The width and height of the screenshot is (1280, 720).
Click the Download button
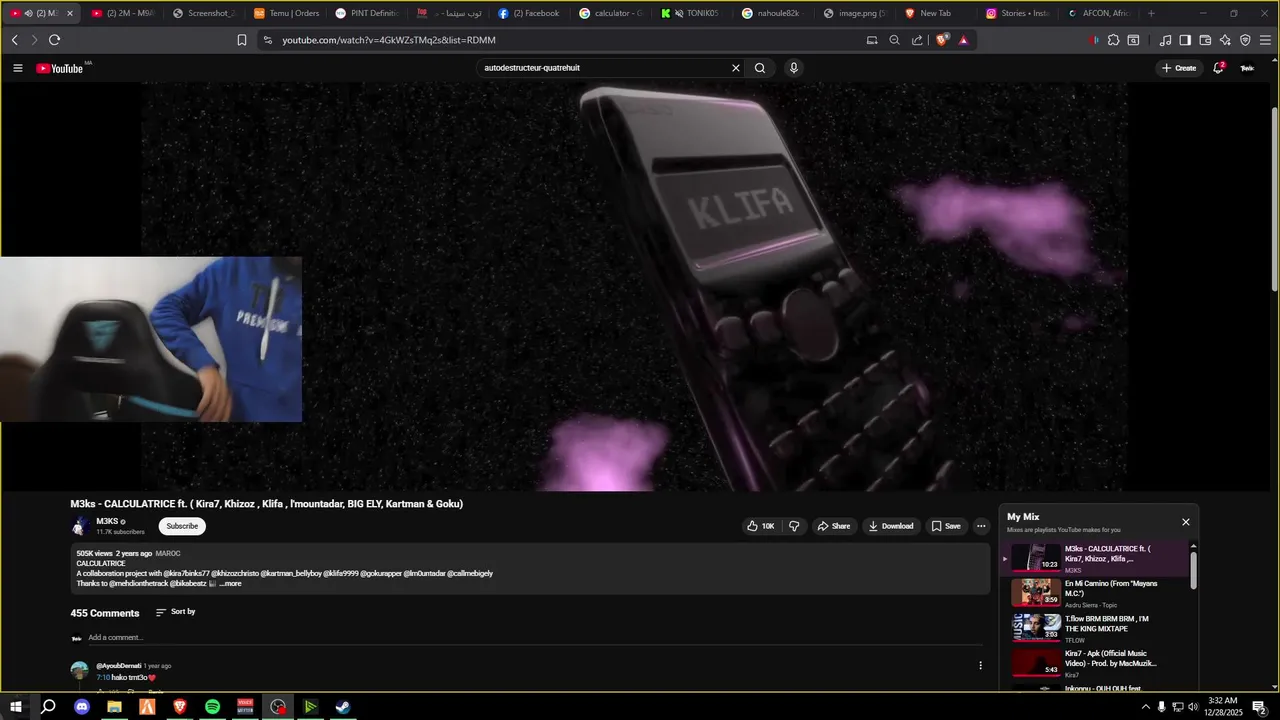point(891,526)
